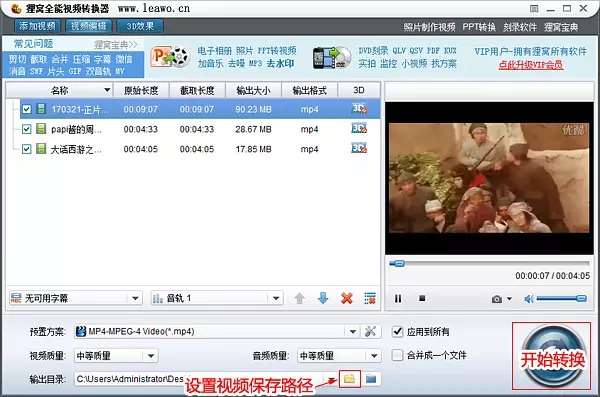Enable 合并成一个文件 checkbox
The width and height of the screenshot is (600, 397).
click(398, 355)
